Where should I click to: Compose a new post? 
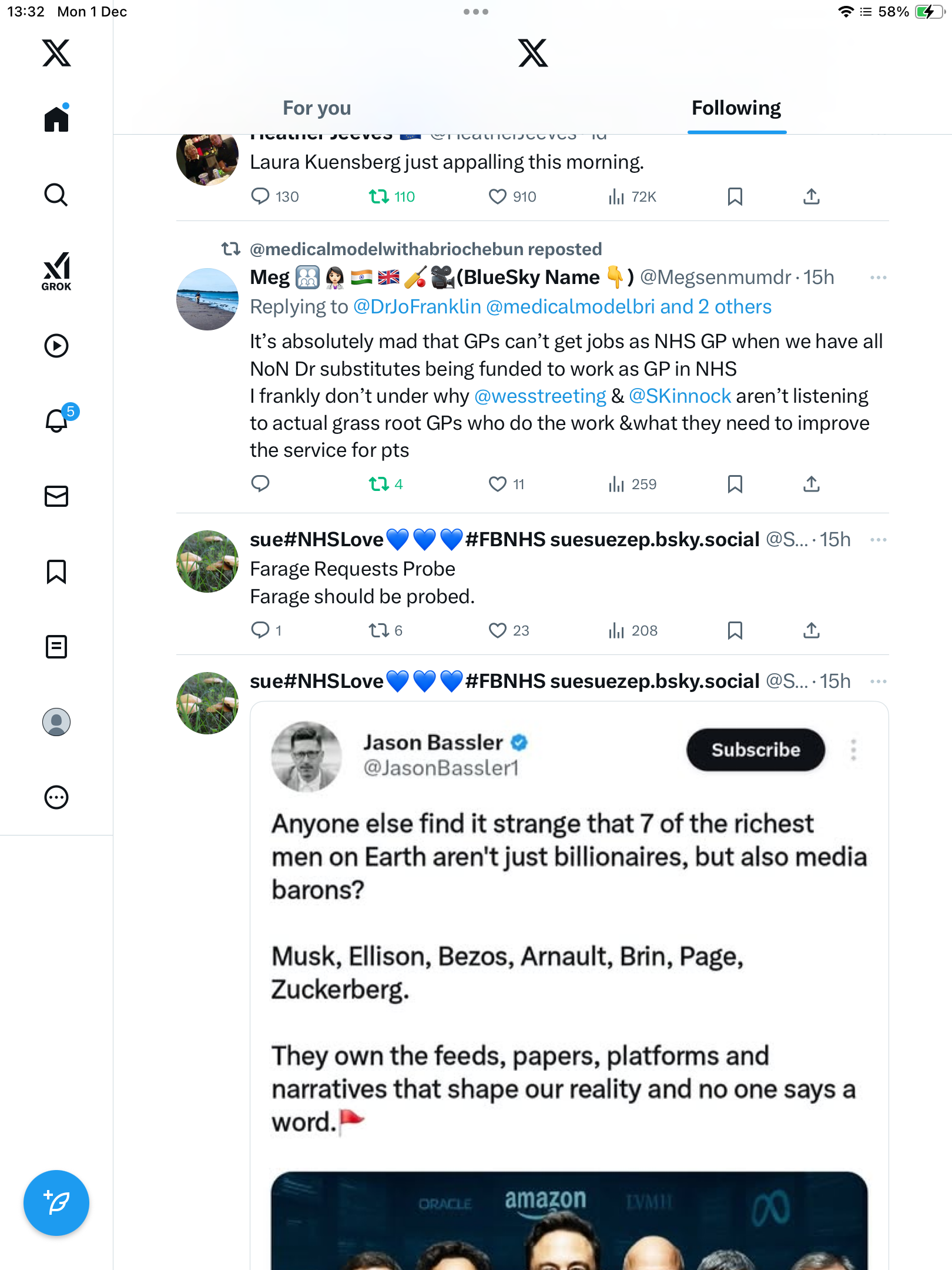(56, 1203)
